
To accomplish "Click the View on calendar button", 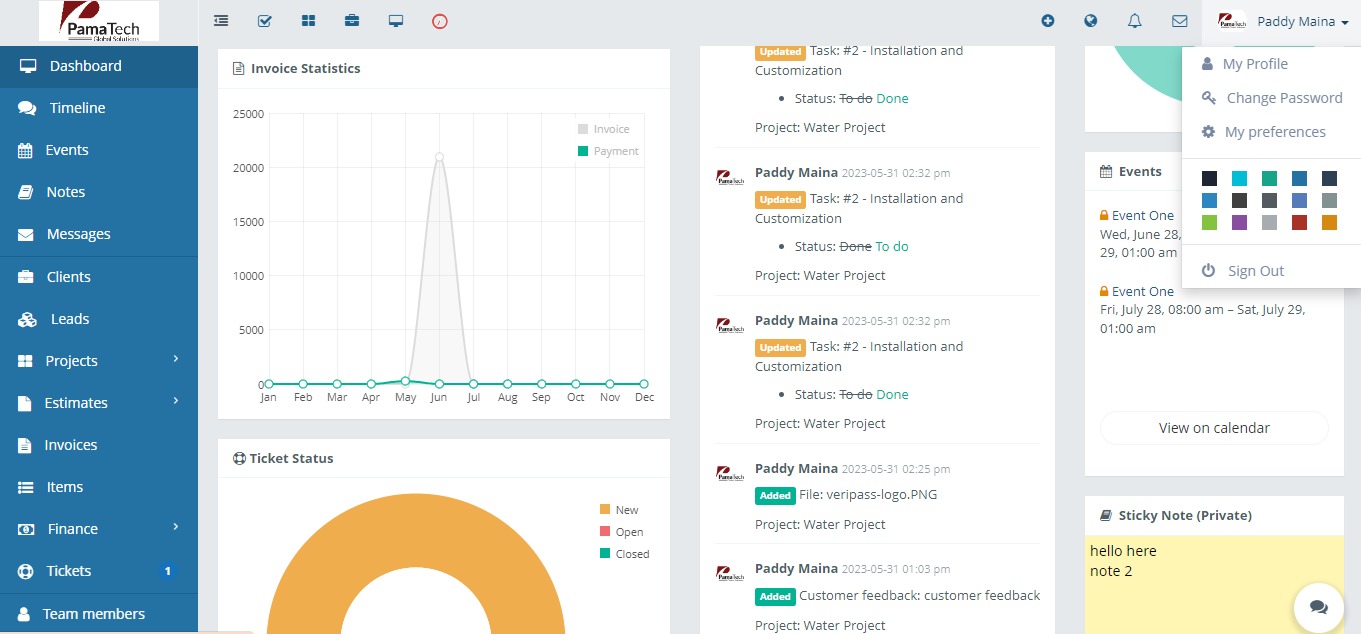I will coord(1214,428).
